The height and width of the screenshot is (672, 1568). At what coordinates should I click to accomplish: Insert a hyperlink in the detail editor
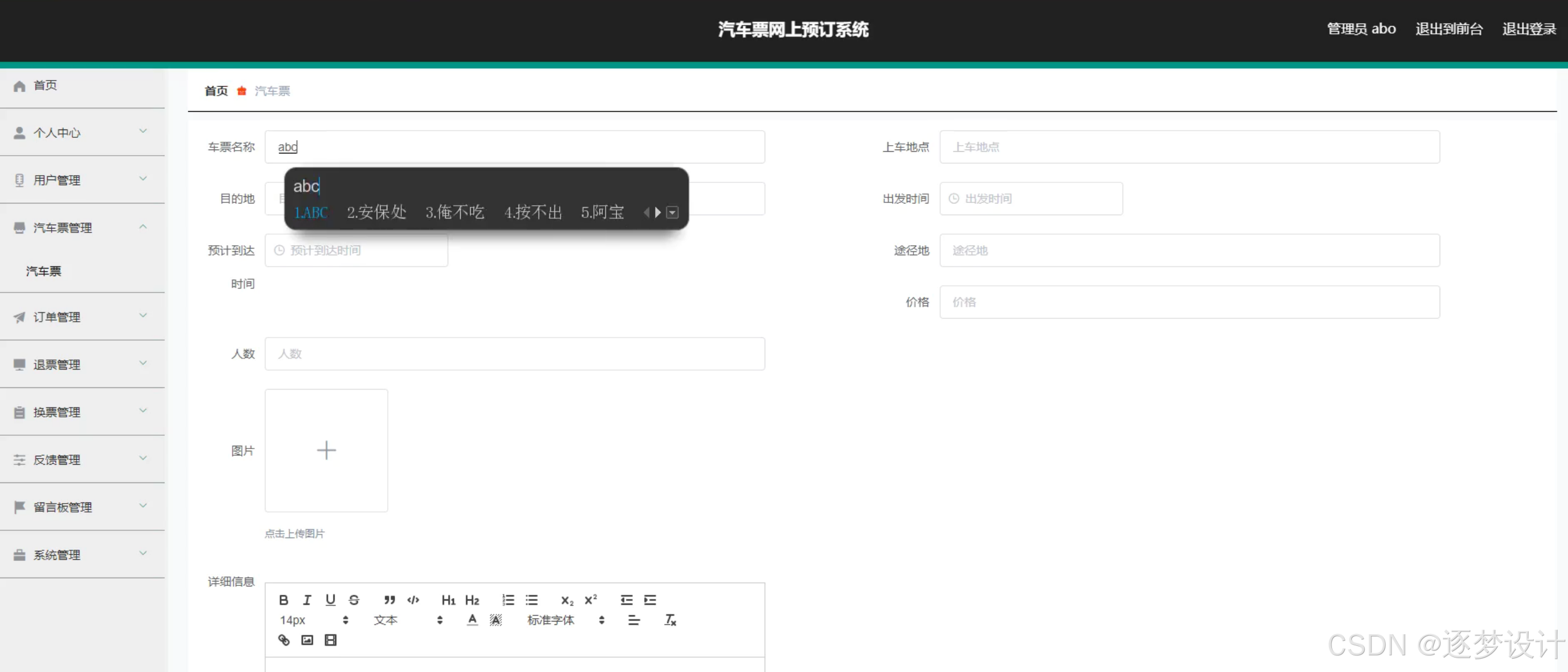284,640
